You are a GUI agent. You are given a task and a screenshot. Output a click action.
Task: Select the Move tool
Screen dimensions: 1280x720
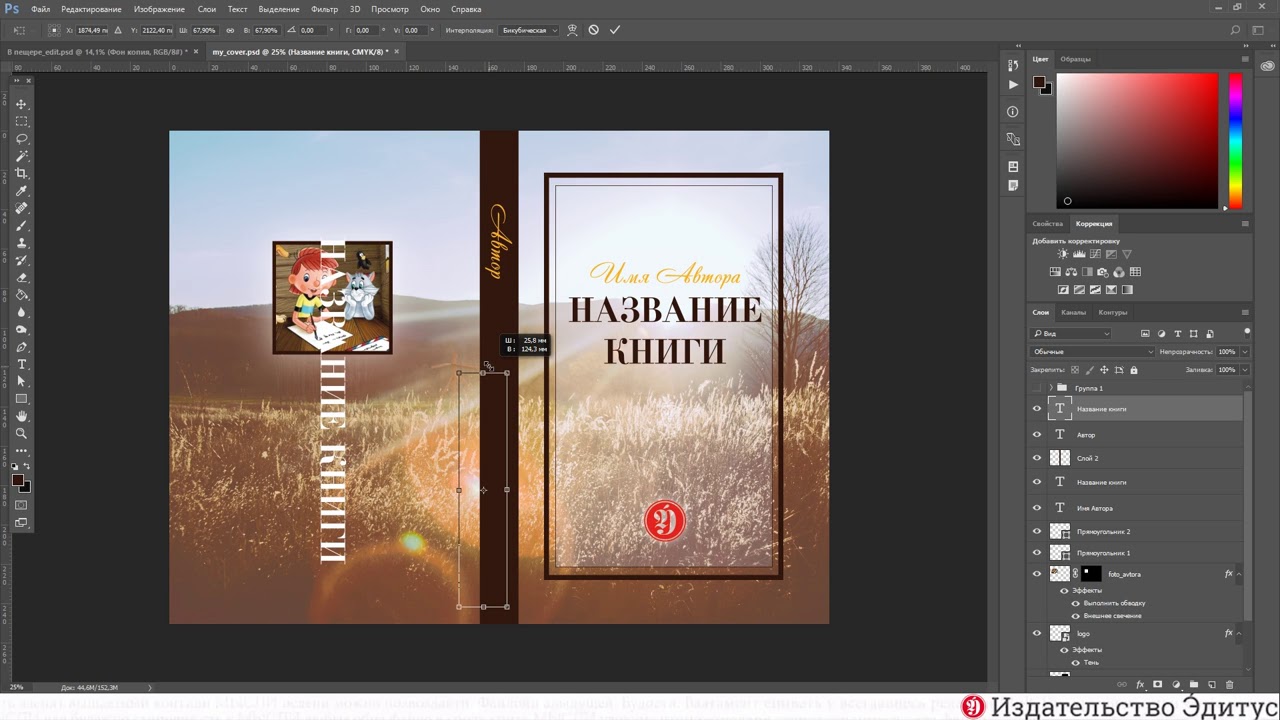point(21,104)
